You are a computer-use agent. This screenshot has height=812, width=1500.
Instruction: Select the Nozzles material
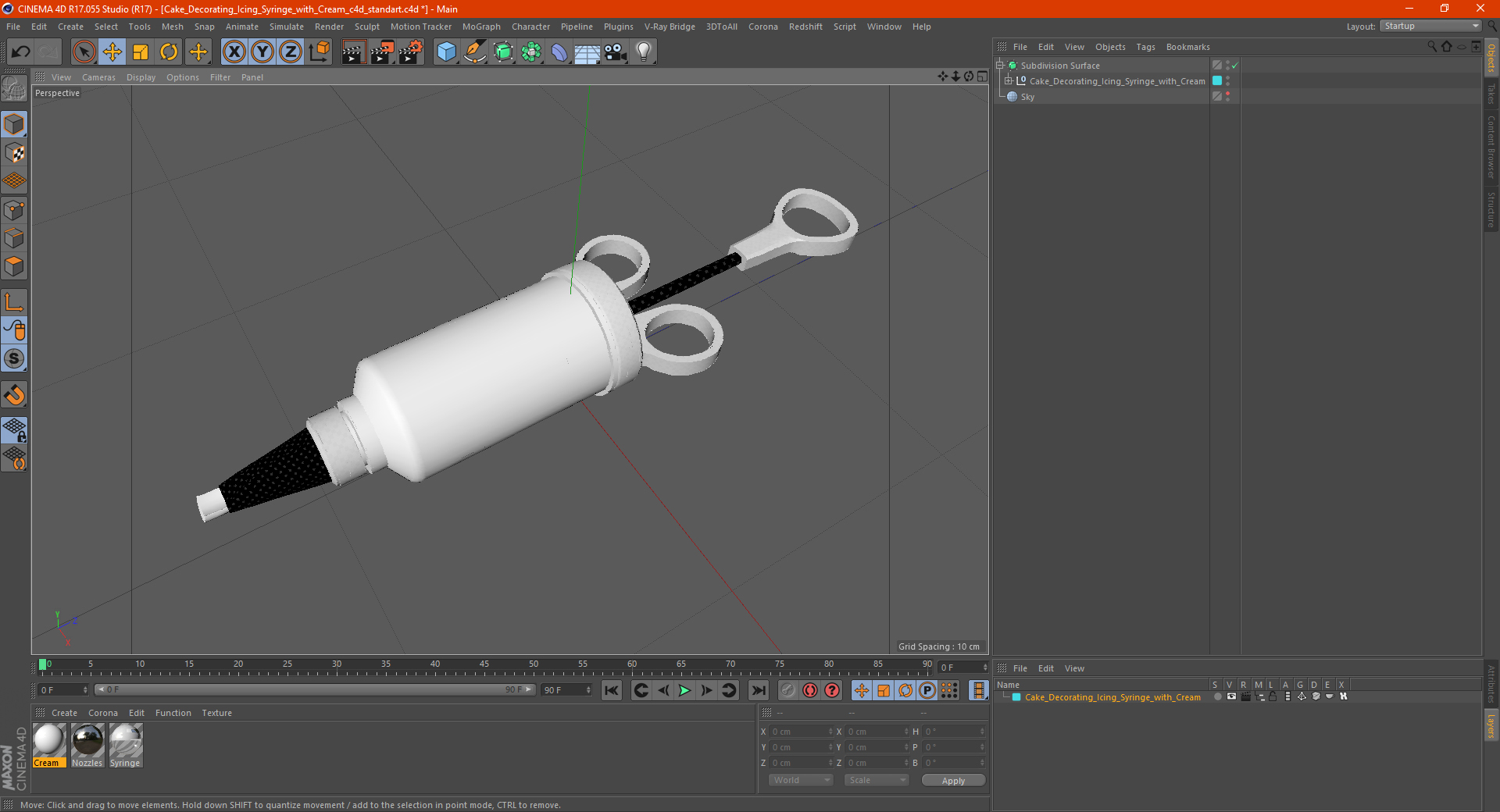pos(87,745)
